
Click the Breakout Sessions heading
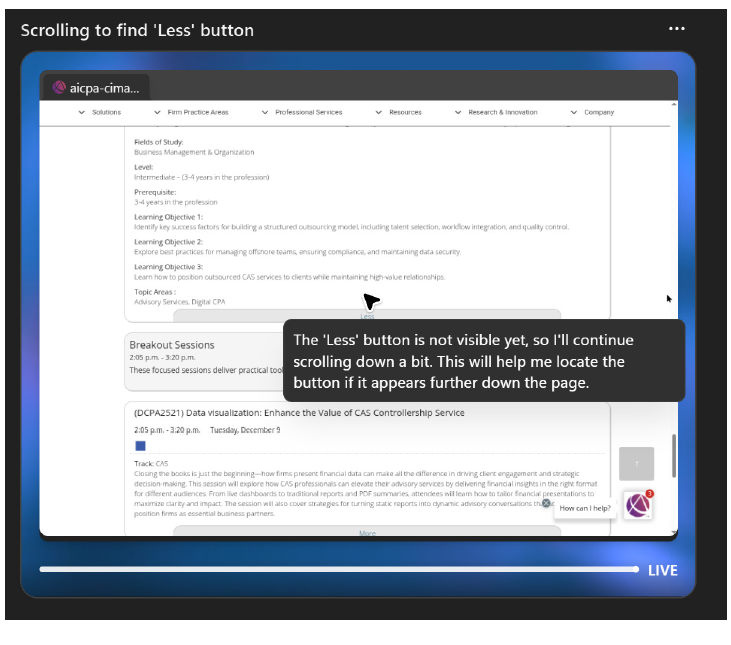[x=172, y=345]
